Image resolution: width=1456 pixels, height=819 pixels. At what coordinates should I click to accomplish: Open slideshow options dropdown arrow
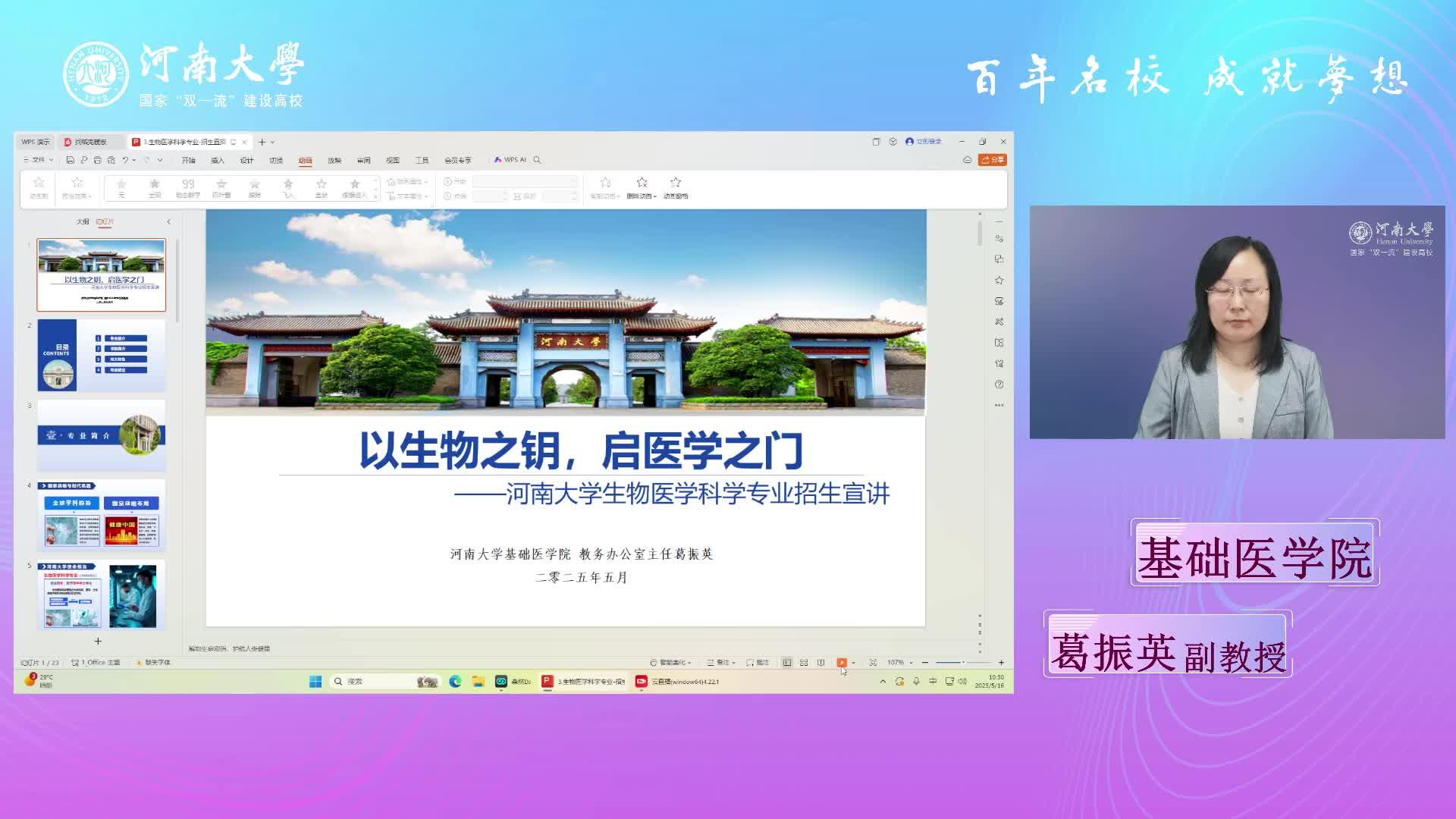click(x=854, y=663)
